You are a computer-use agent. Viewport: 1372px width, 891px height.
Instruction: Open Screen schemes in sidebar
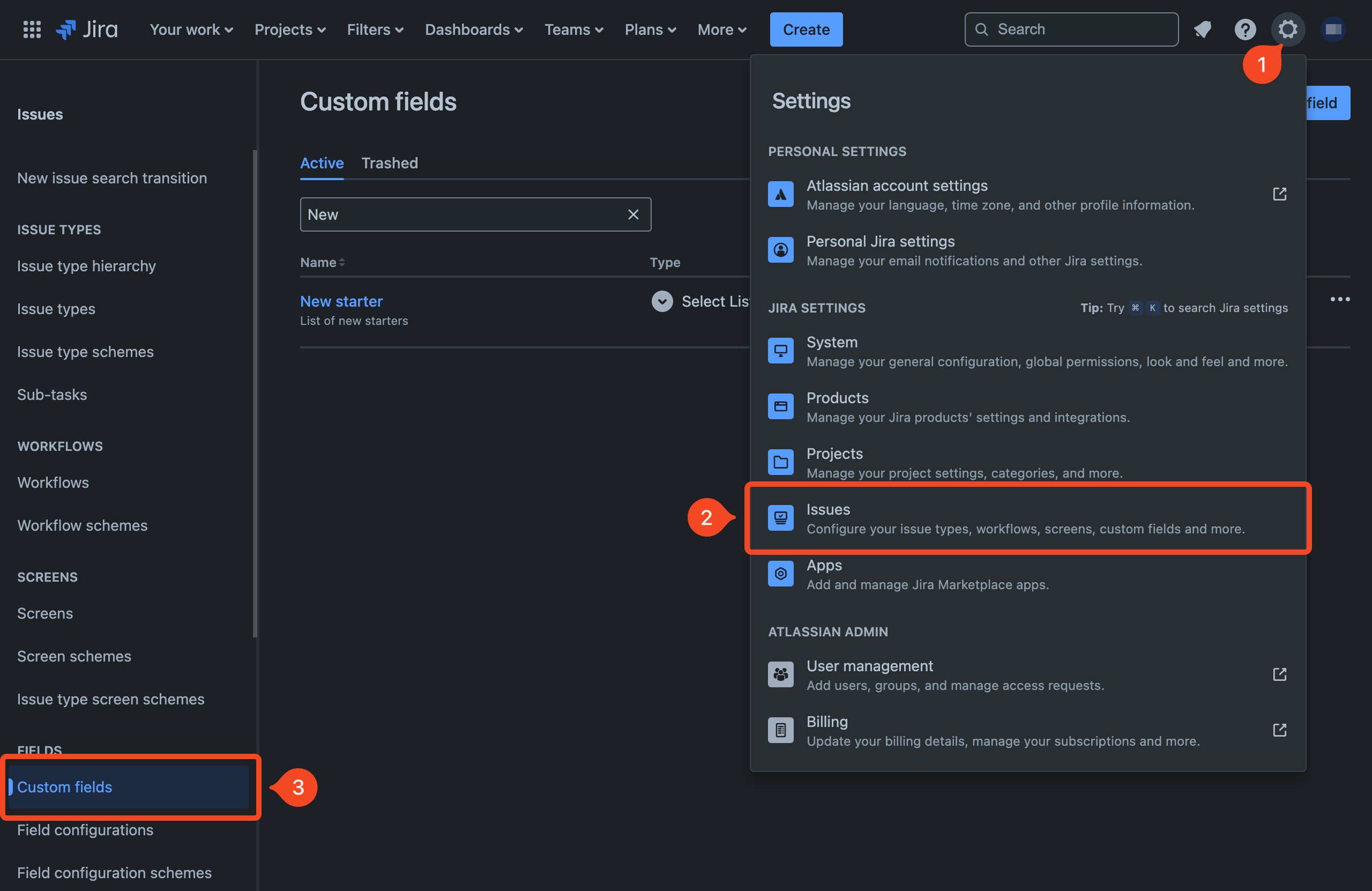[74, 656]
